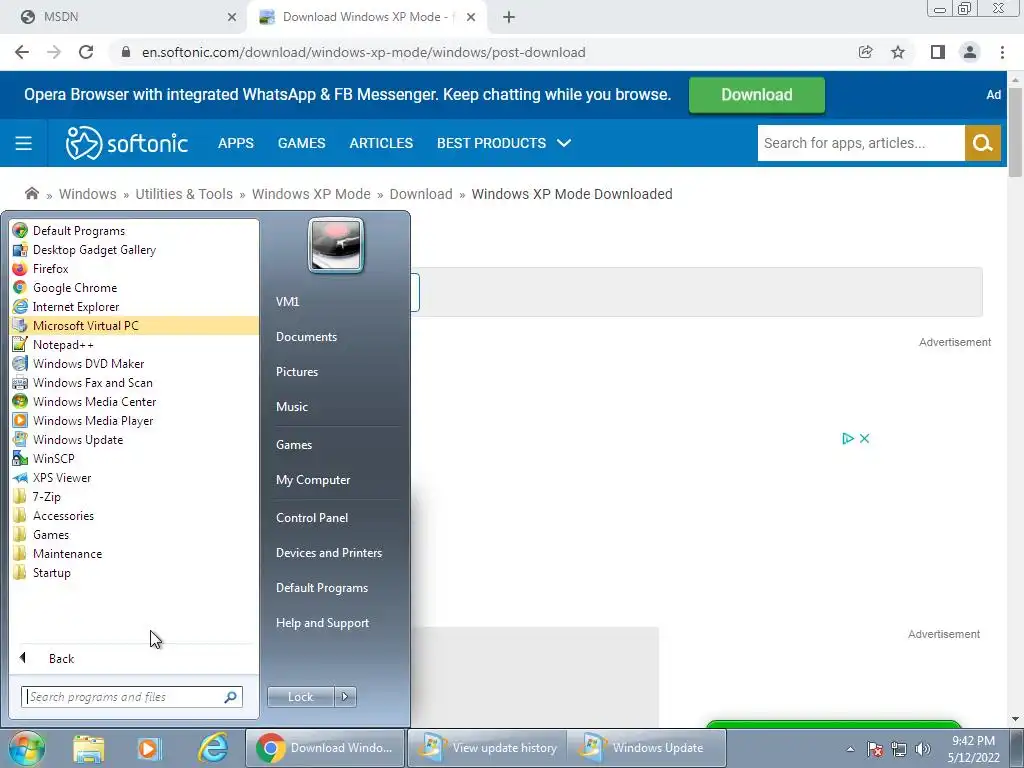Viewport: 1024px width, 768px height.
Task: Click the green Opera Download button
Action: 756,95
